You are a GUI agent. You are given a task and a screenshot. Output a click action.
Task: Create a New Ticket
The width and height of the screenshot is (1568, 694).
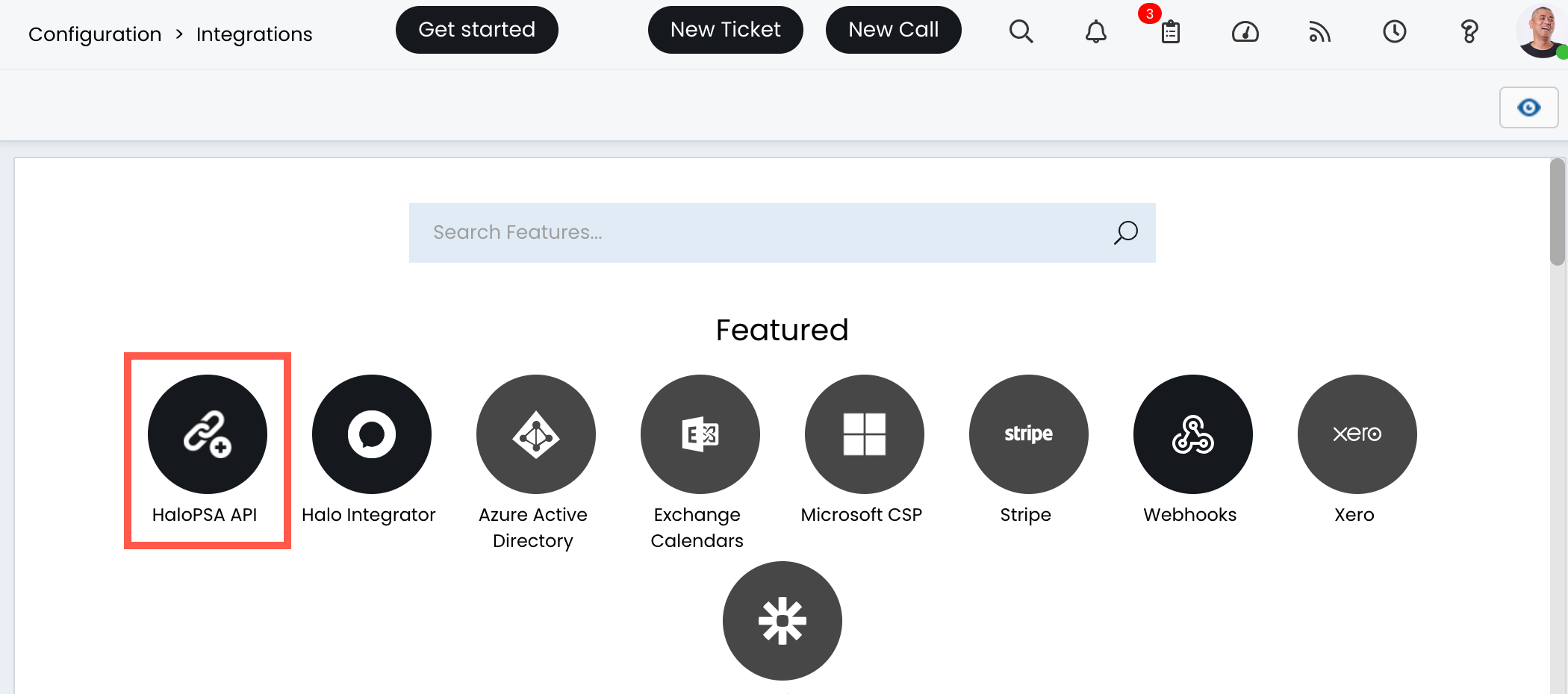tap(725, 30)
